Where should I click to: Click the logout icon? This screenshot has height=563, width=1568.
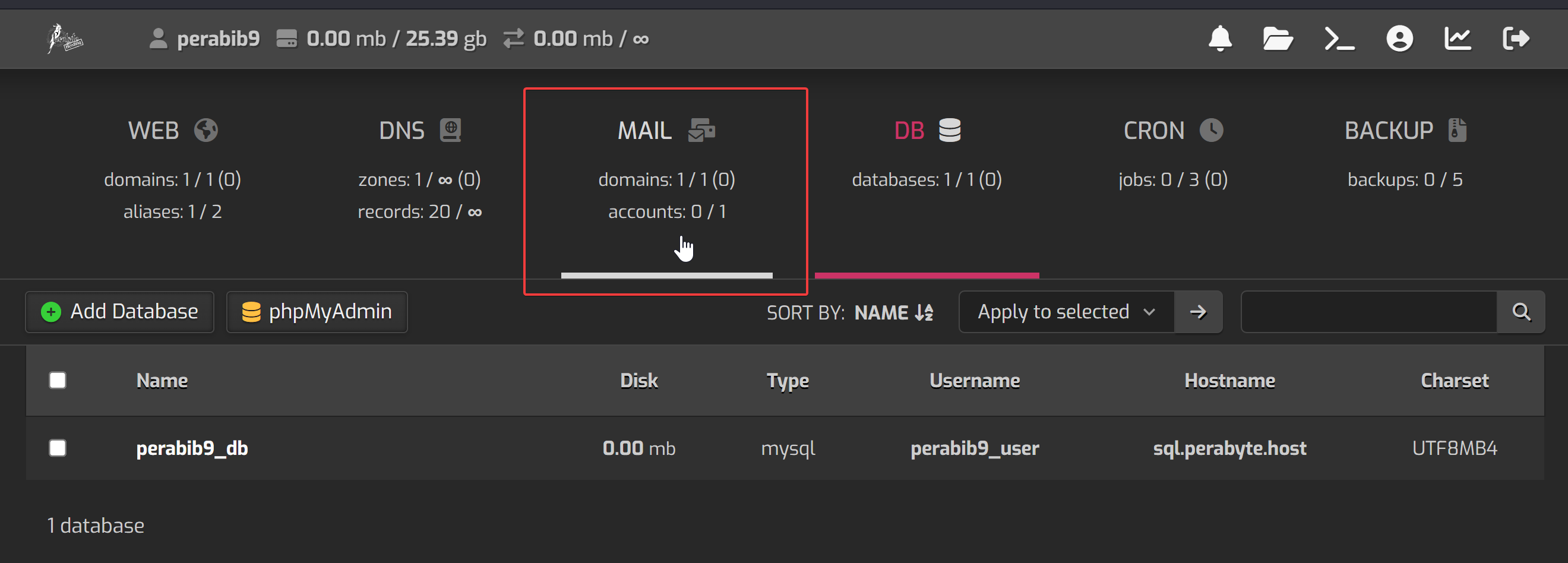[x=1516, y=39]
